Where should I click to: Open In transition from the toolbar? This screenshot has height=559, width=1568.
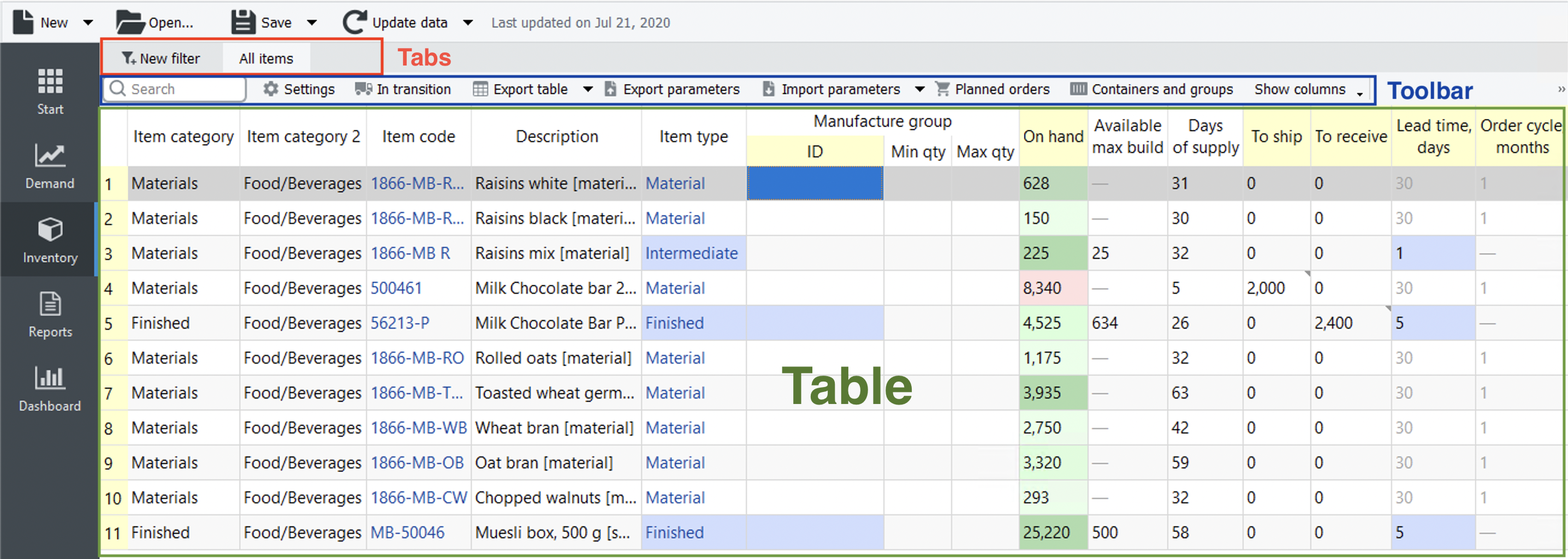(403, 90)
